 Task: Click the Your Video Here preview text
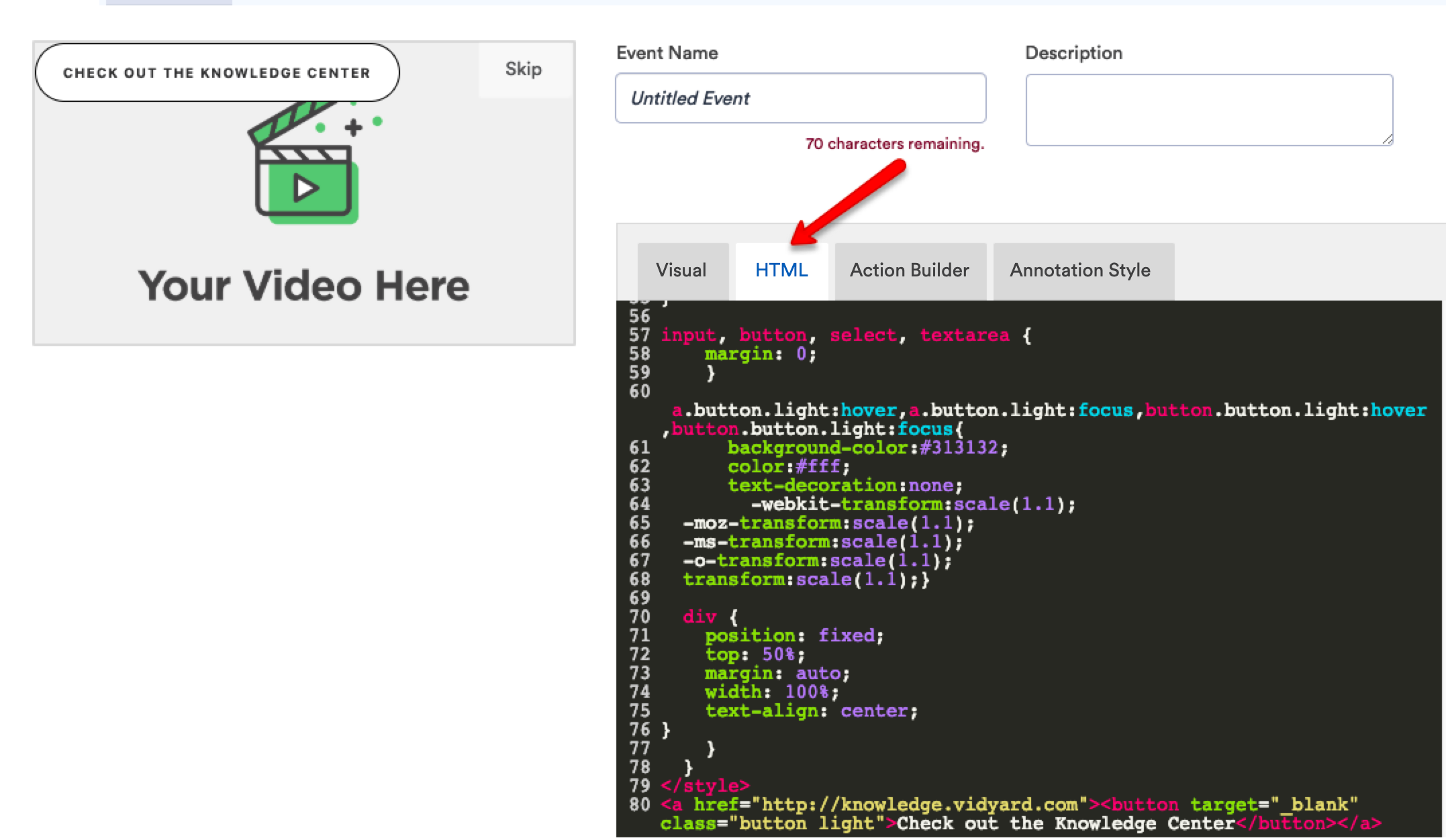click(303, 286)
